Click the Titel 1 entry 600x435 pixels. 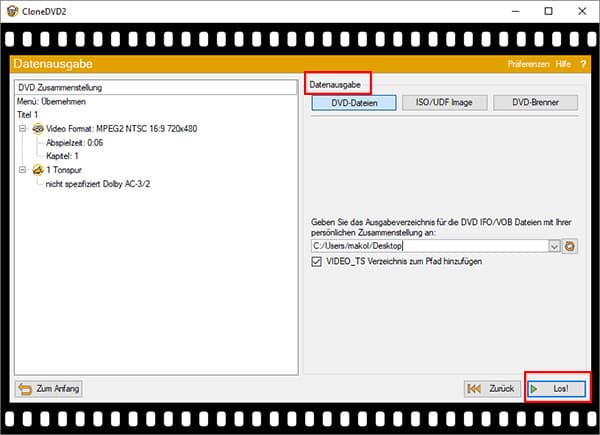pyautogui.click(x=28, y=115)
